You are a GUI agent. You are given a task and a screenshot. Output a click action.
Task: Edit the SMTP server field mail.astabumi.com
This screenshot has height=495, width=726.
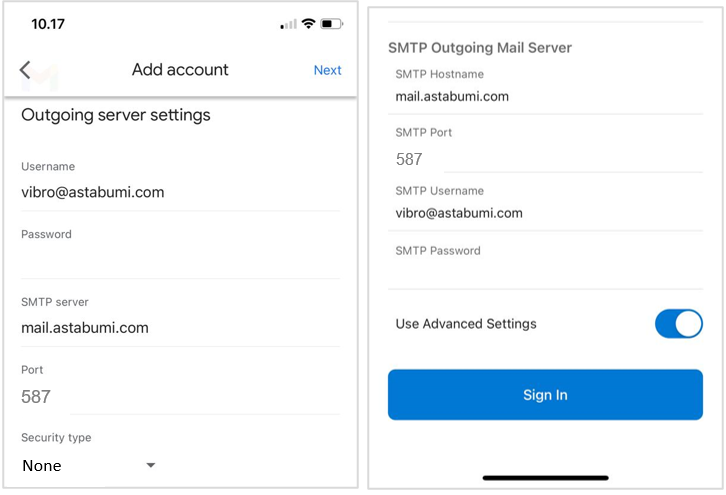(x=180, y=327)
